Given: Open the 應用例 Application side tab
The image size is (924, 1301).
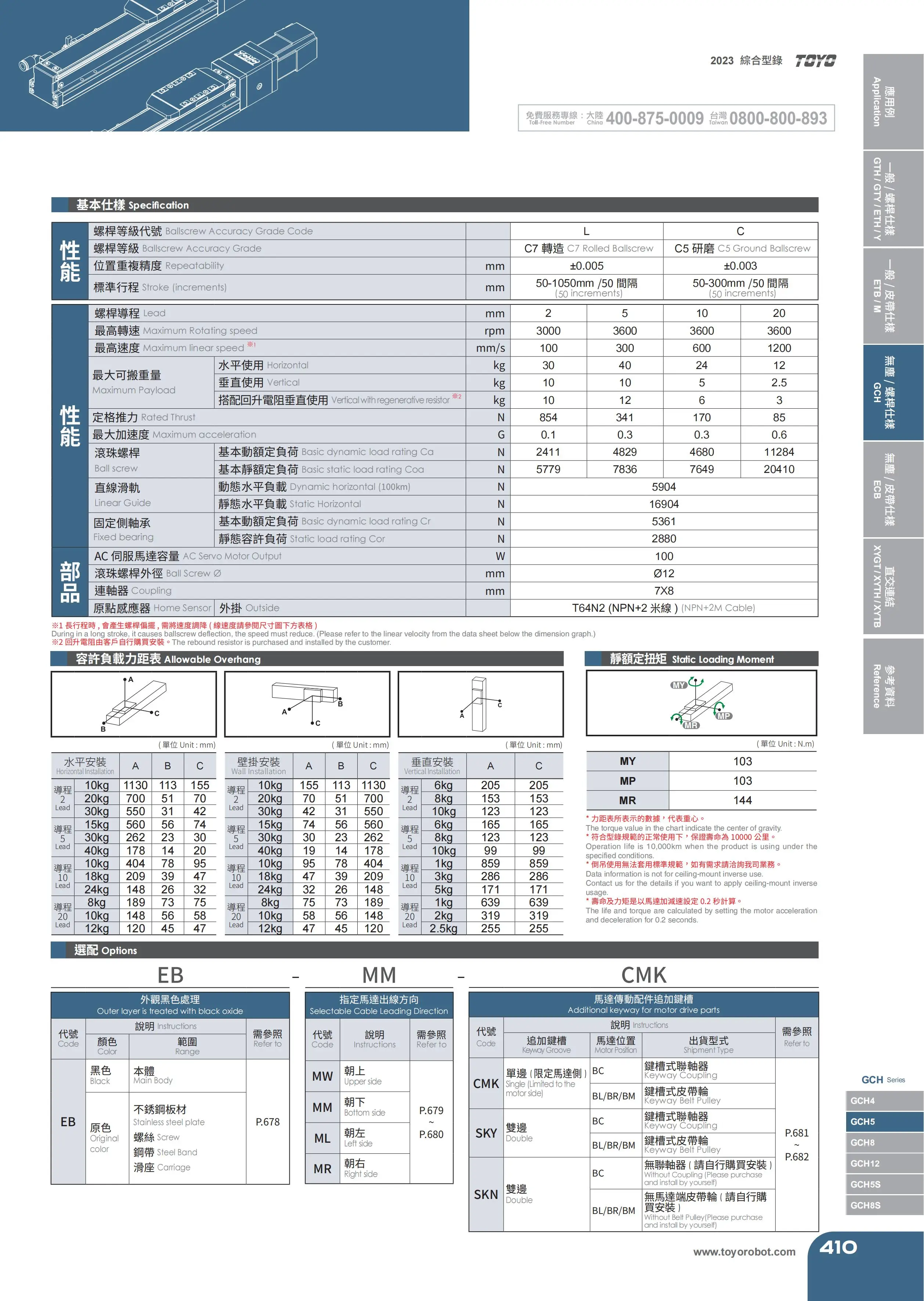Looking at the screenshot, I should [893, 102].
